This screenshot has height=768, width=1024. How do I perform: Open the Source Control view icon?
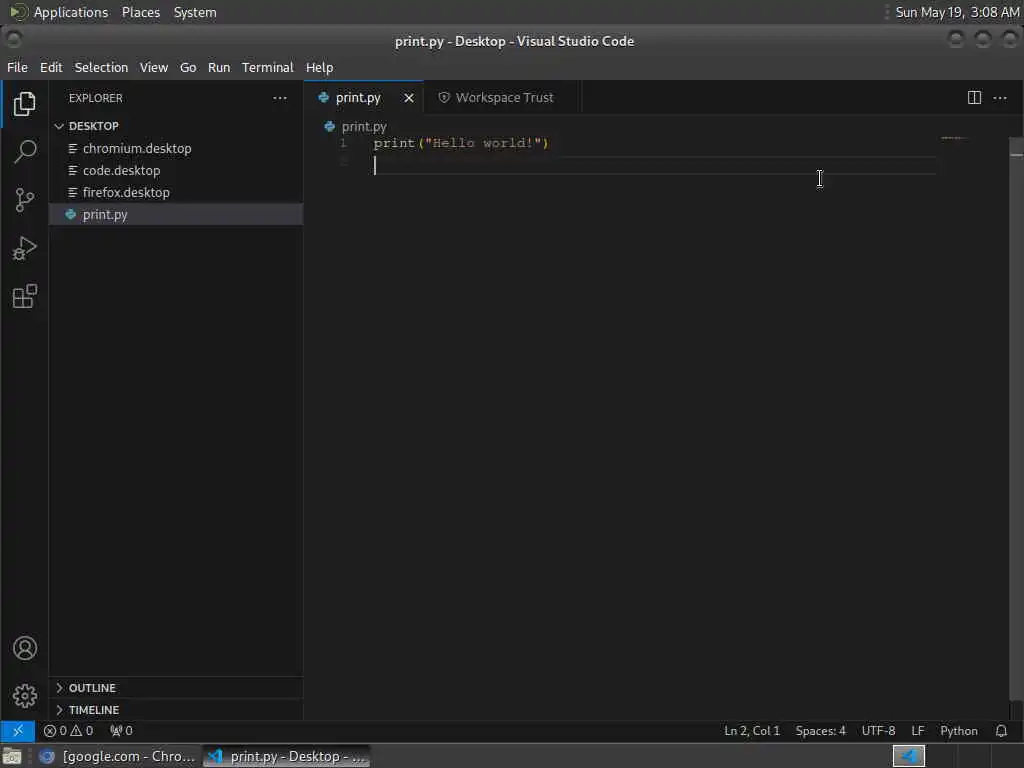point(24,200)
